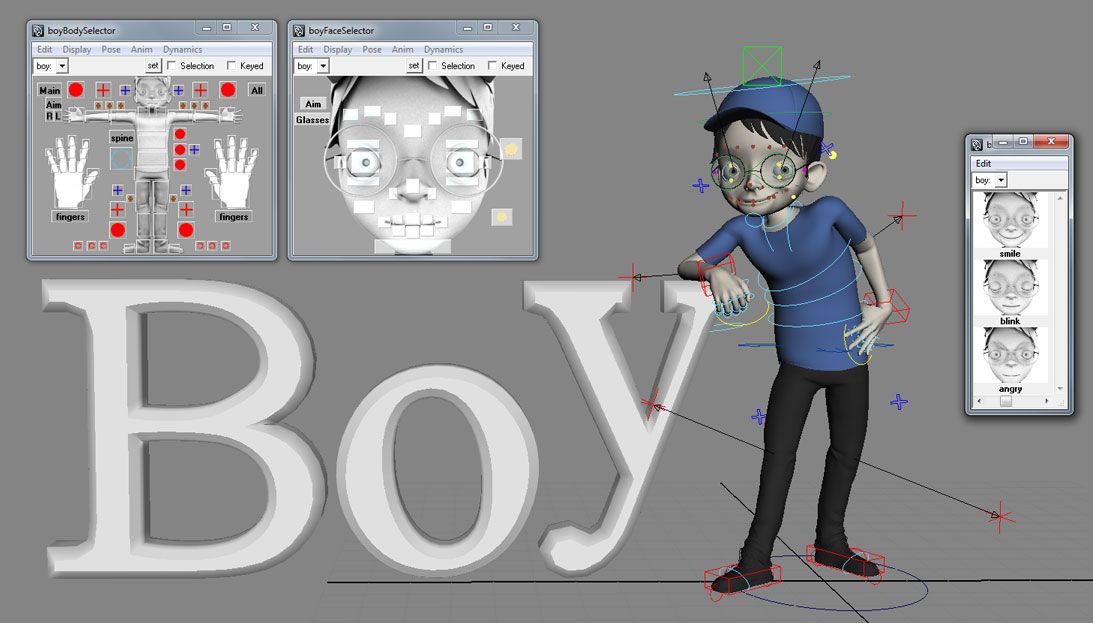Select the lower yellow dot control in boyFaceSelector

point(501,217)
